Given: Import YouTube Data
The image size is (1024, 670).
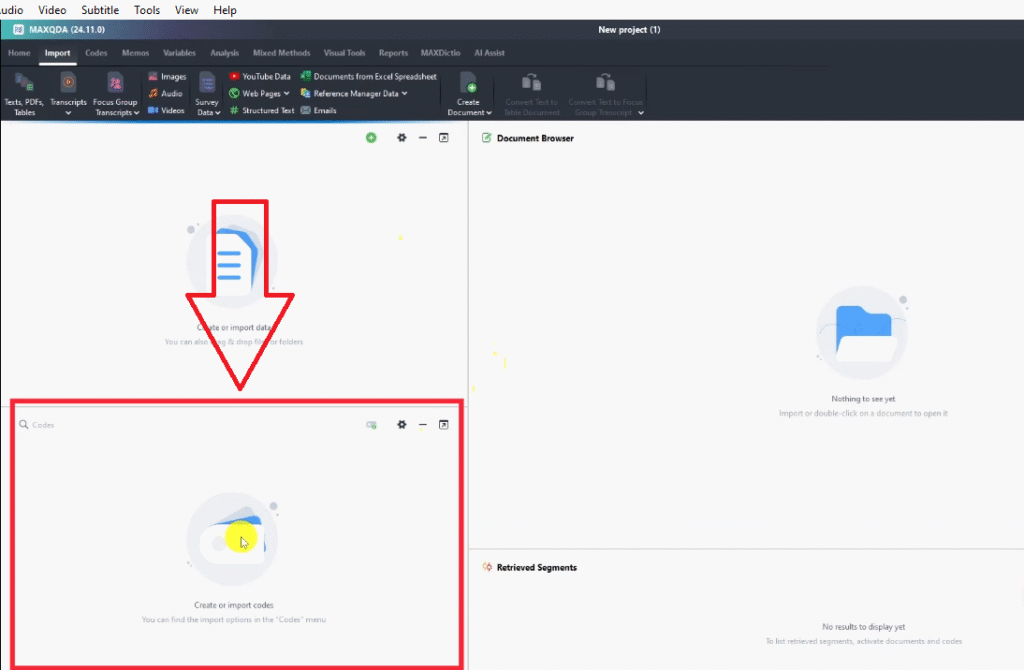Looking at the screenshot, I should [x=260, y=76].
